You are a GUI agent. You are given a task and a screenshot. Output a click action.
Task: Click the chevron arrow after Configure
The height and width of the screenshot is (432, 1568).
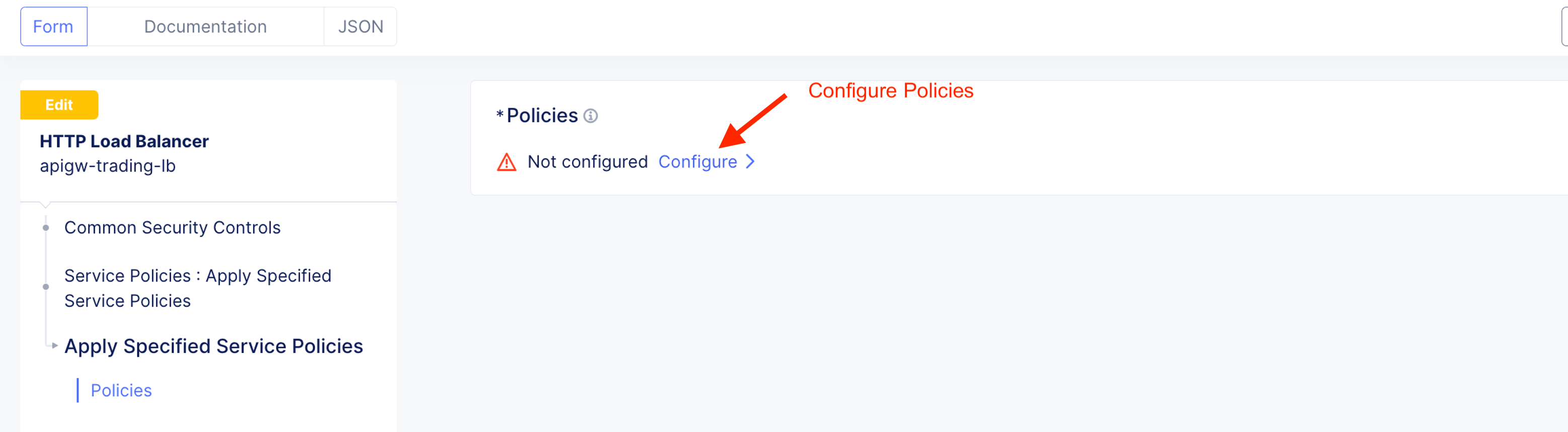click(x=751, y=162)
